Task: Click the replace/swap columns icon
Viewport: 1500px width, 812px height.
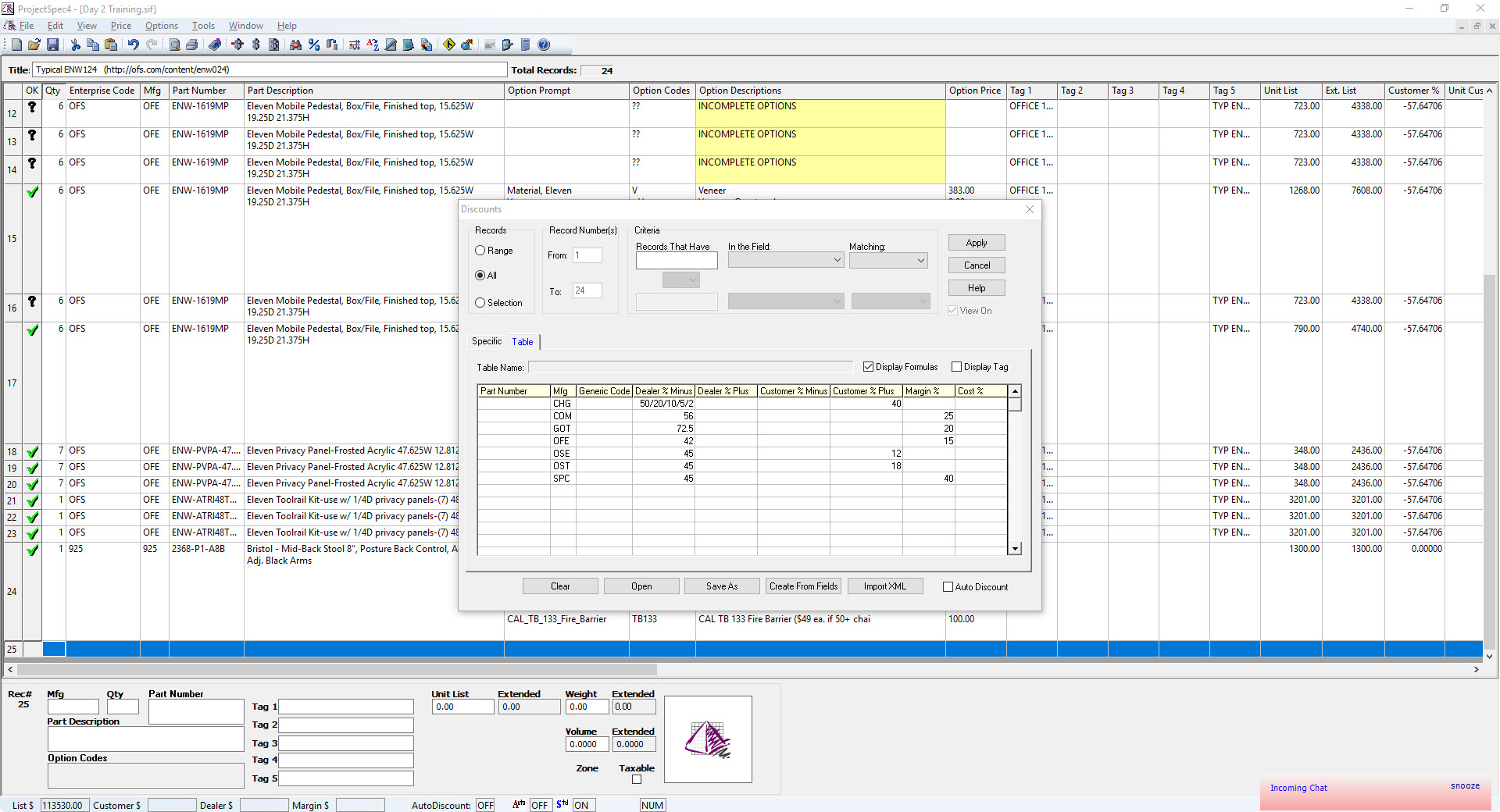Action: coord(332,45)
